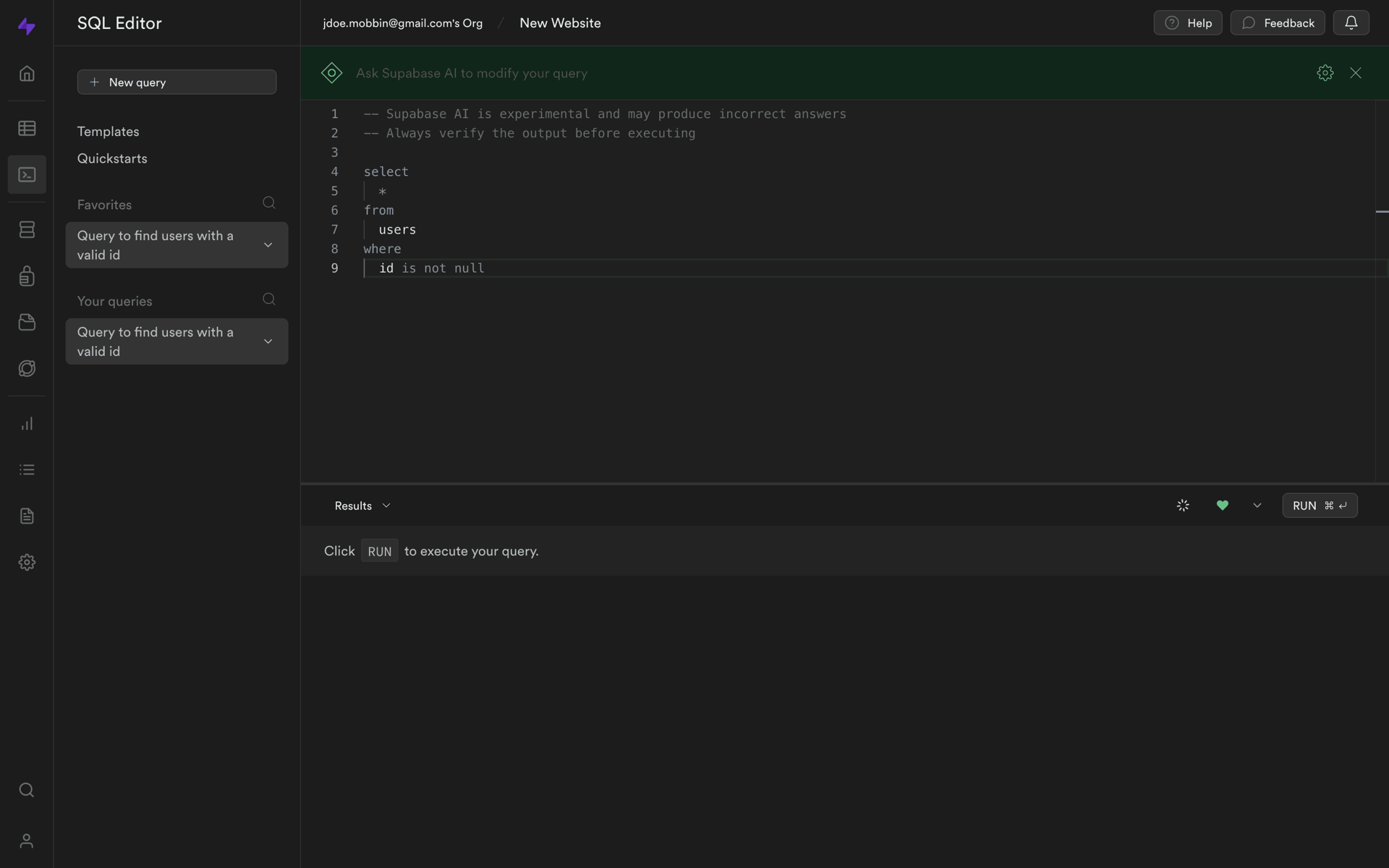Click the New Website project breadcrumb

(x=560, y=23)
